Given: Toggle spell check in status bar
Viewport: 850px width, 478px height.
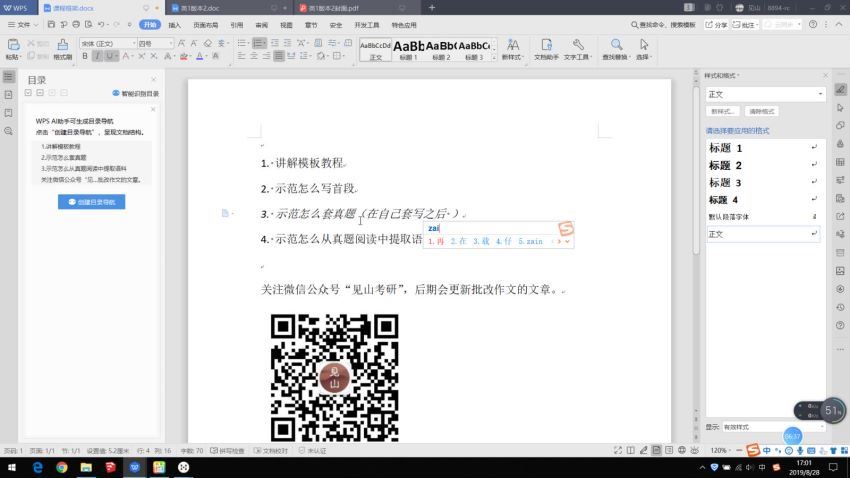Looking at the screenshot, I should click(x=227, y=451).
